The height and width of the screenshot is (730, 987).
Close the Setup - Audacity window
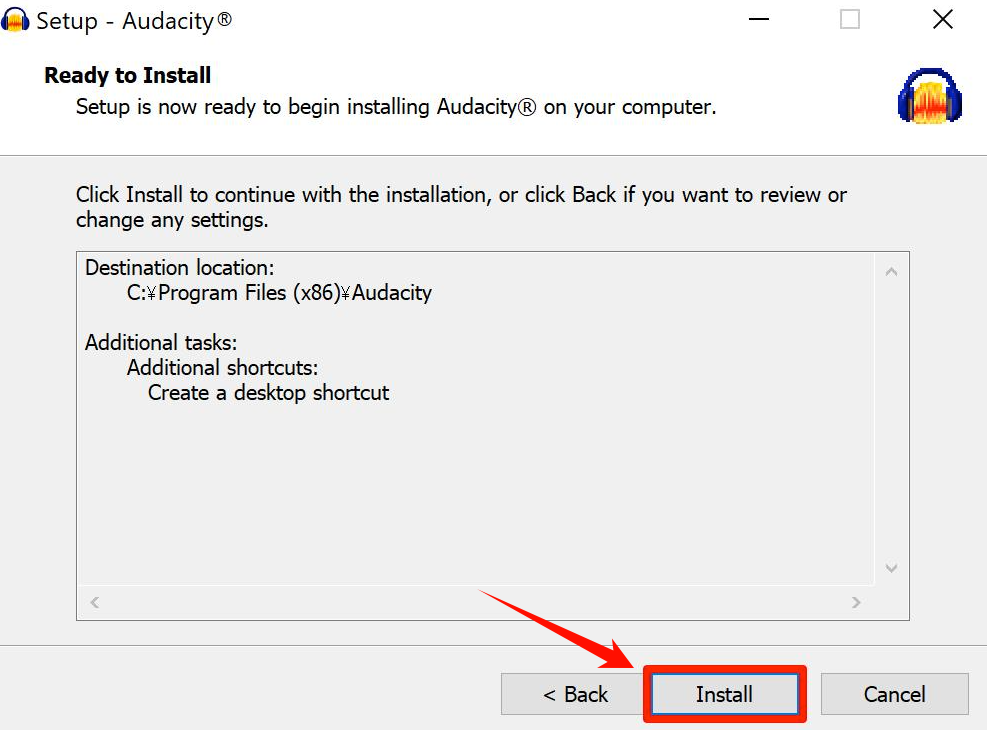(x=942, y=19)
